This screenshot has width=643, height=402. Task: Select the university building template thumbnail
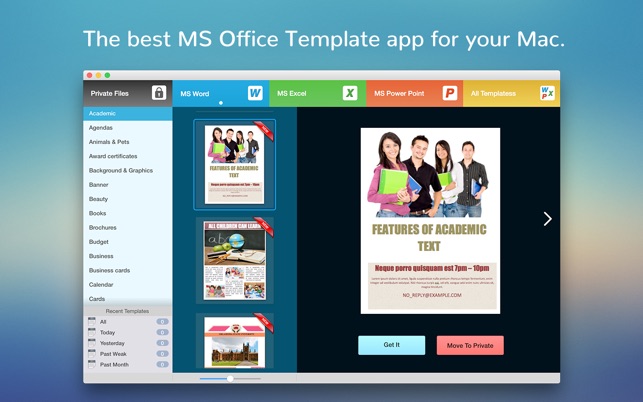[235, 343]
